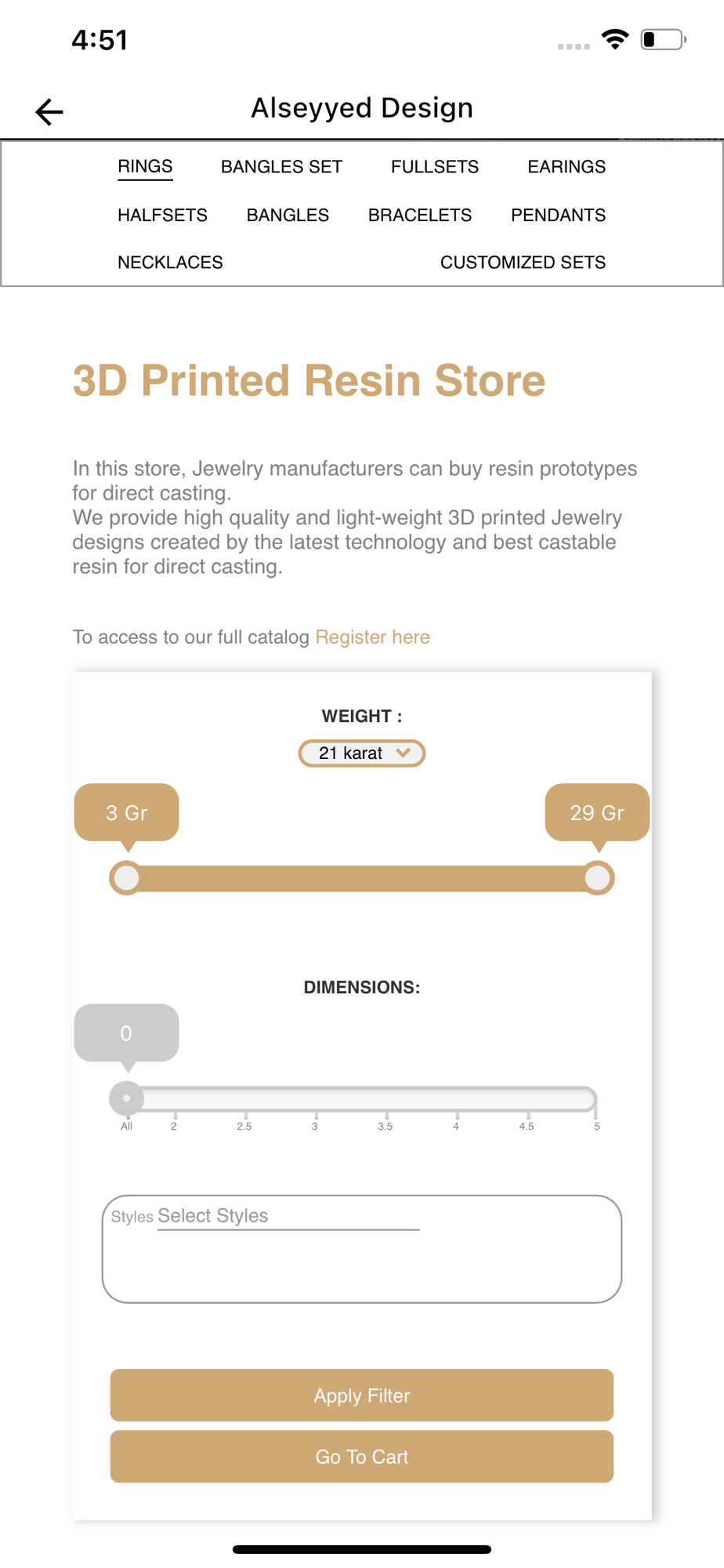The width and height of the screenshot is (724, 1568).
Task: Go to the EARINGS category
Action: click(x=566, y=167)
